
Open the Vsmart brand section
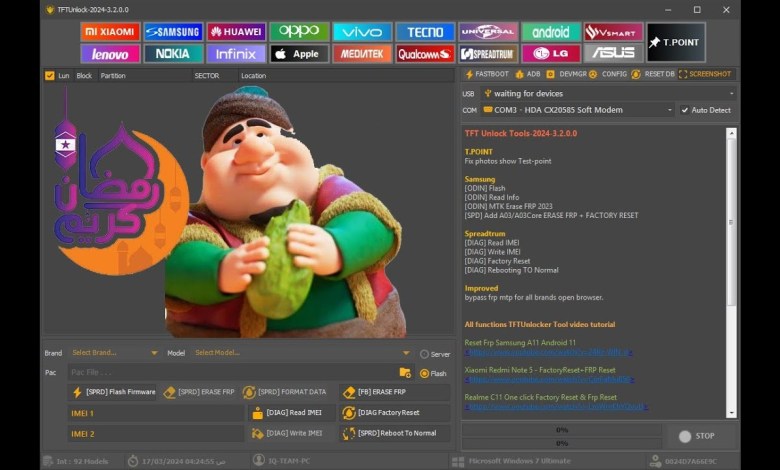pos(613,32)
